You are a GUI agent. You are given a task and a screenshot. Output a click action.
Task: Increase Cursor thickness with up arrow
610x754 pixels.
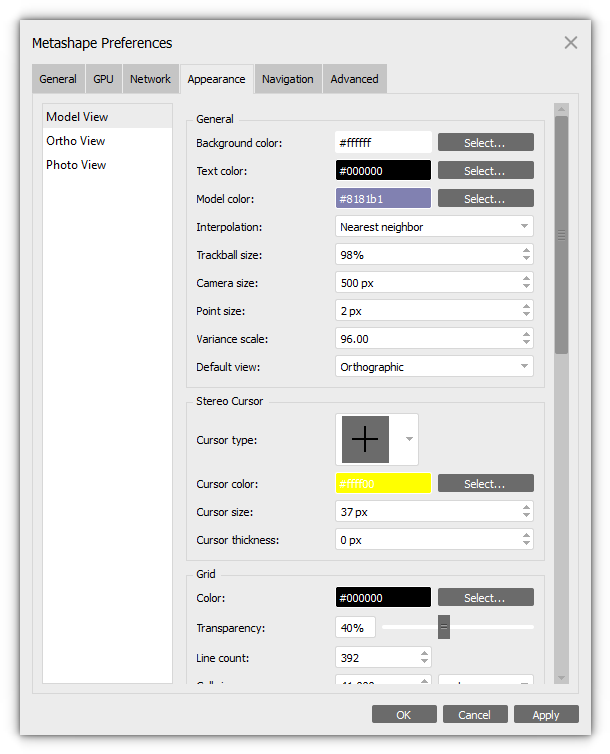point(526,535)
